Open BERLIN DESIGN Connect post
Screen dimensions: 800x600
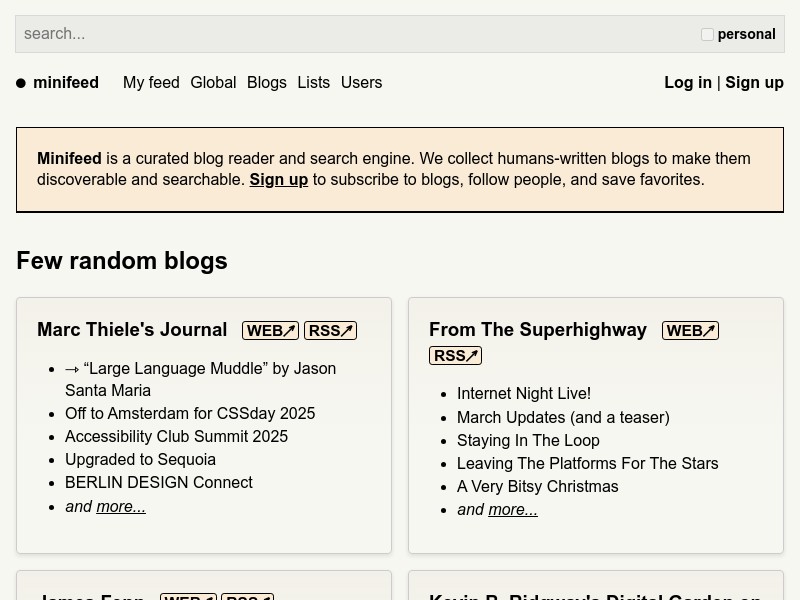159,482
